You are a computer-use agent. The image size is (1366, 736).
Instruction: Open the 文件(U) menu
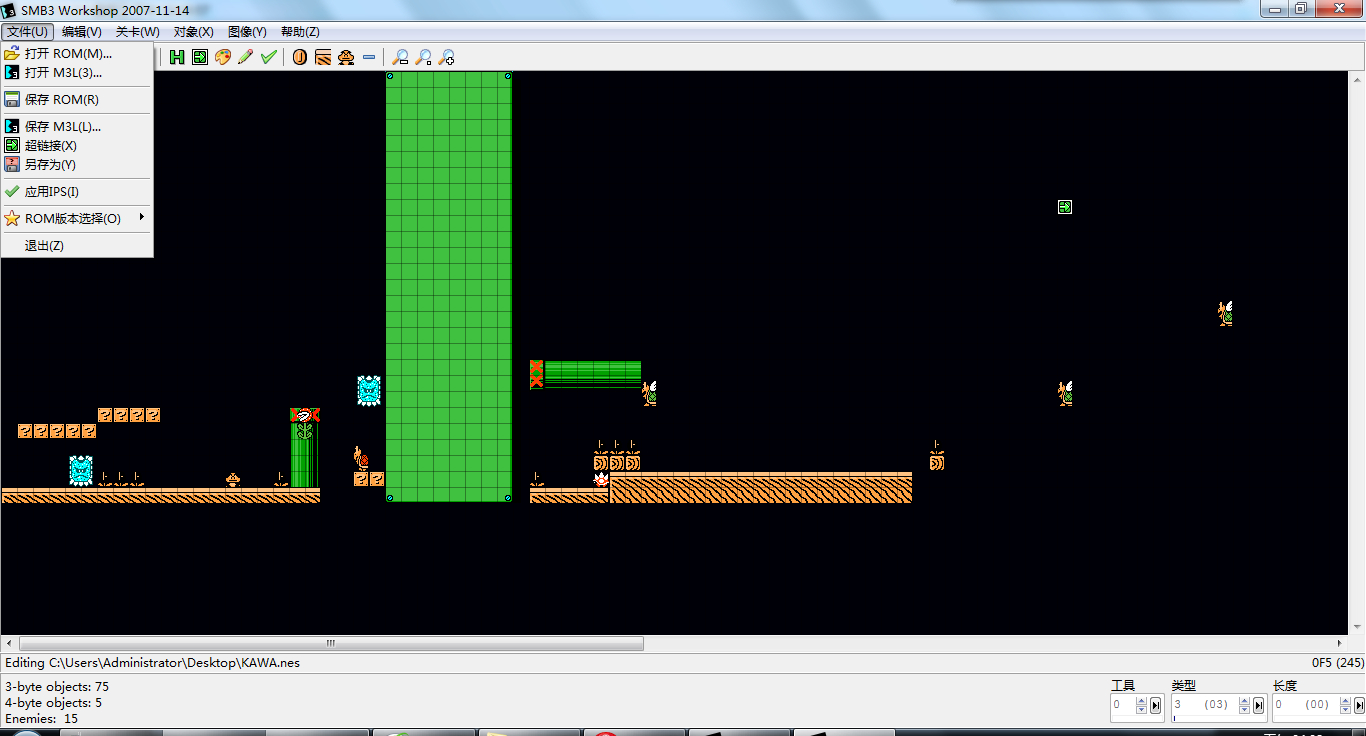point(27,32)
